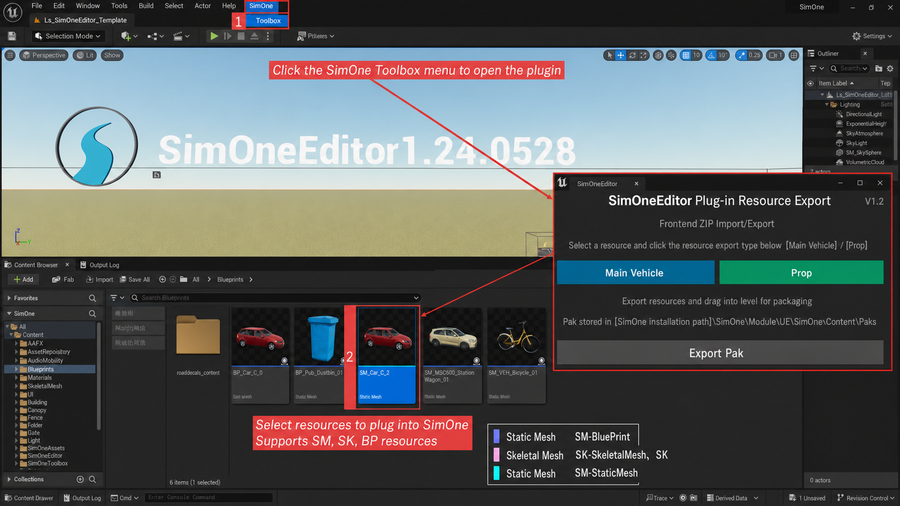Open grid snap value 10

[696, 55]
